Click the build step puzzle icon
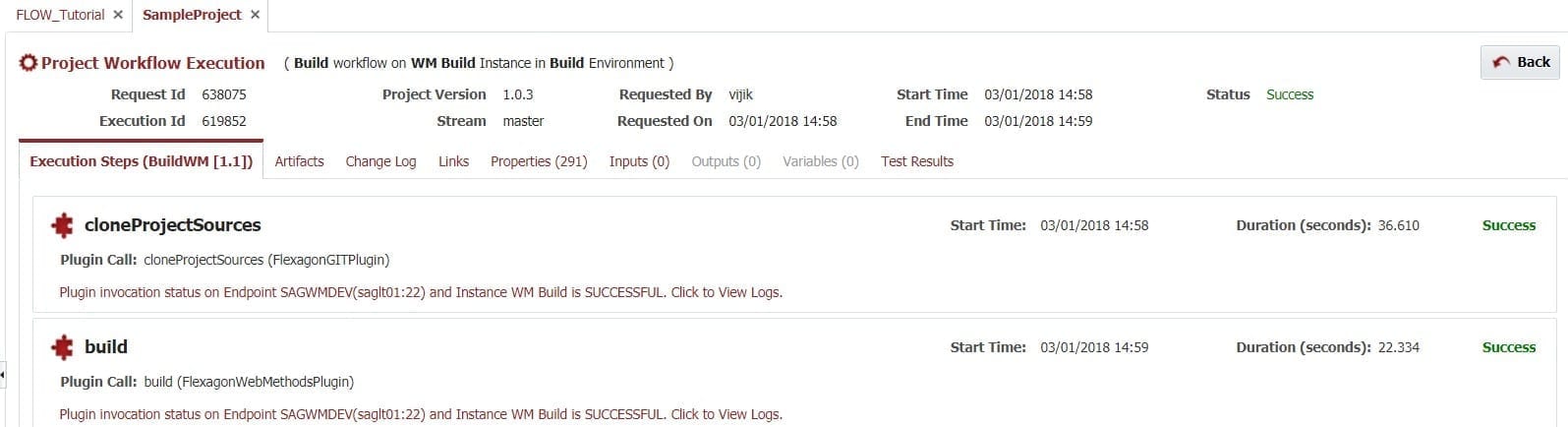Screen dimensions: 1568x427 62,347
